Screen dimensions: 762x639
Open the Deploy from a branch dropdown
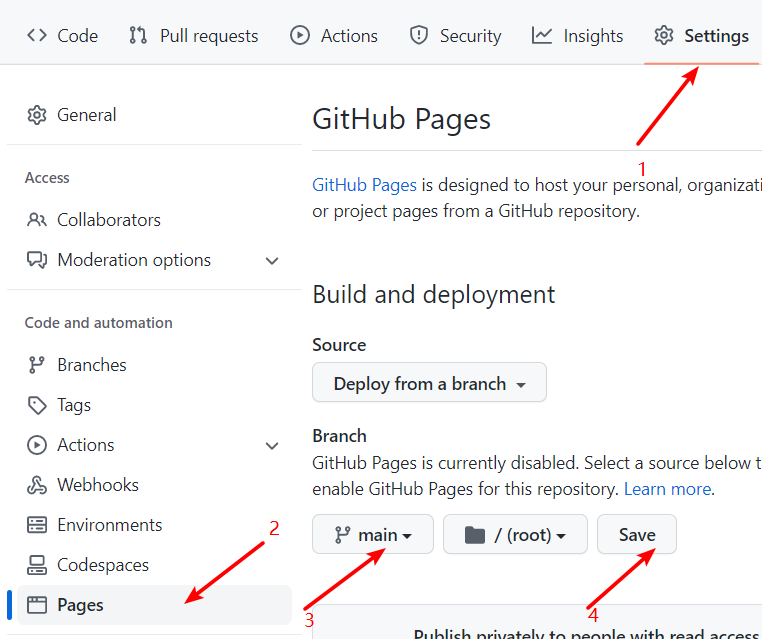(429, 383)
